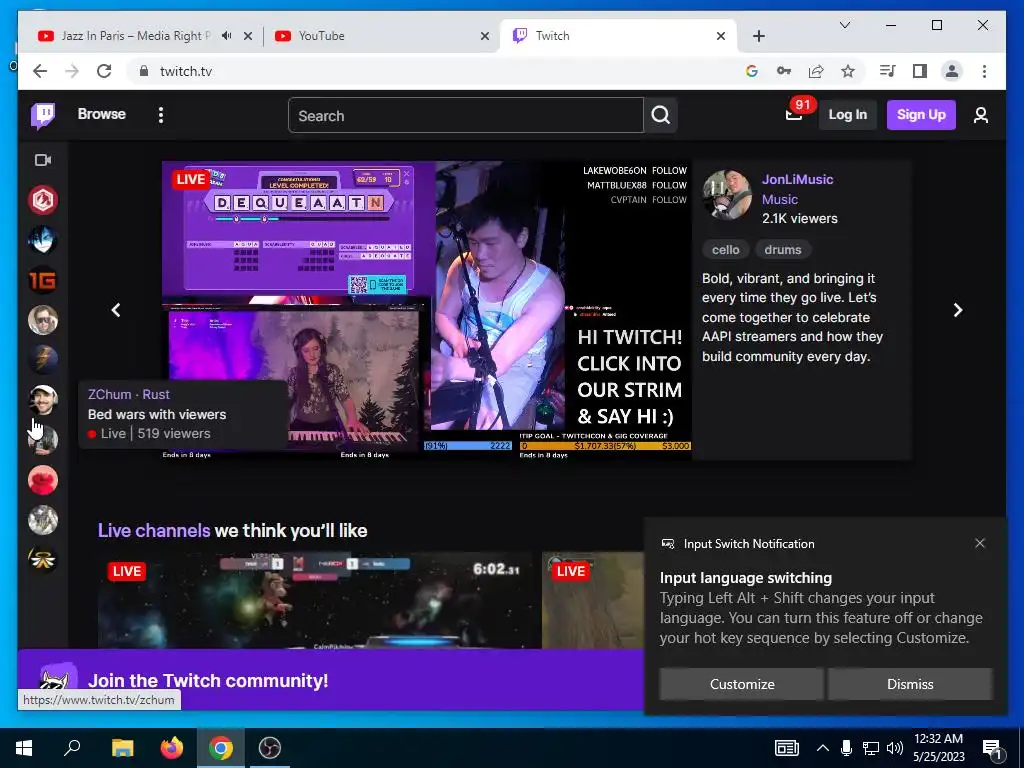Bookmark this page with the star icon
Screen dimensions: 1024x768
[848, 71]
